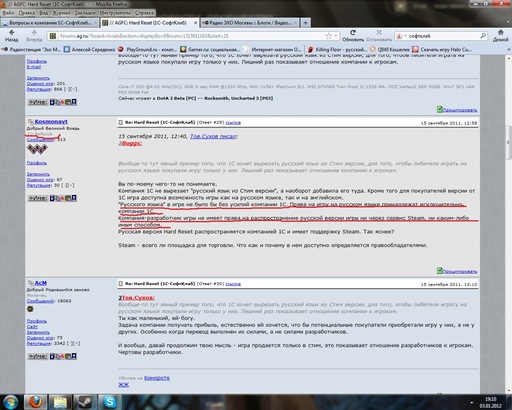Click the Home icon in toolbar

[500, 33]
